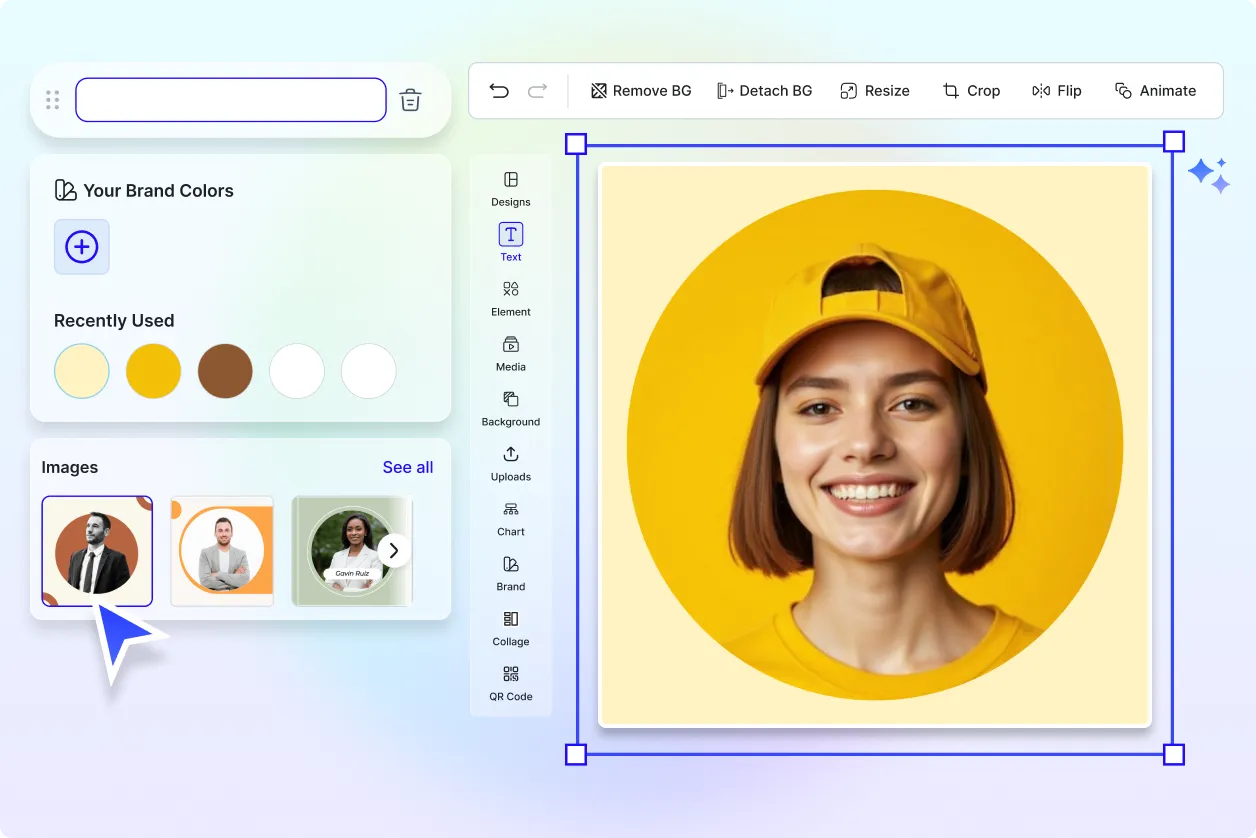Image resolution: width=1256 pixels, height=838 pixels.
Task: Expand more images with the right chevron
Action: tap(393, 550)
